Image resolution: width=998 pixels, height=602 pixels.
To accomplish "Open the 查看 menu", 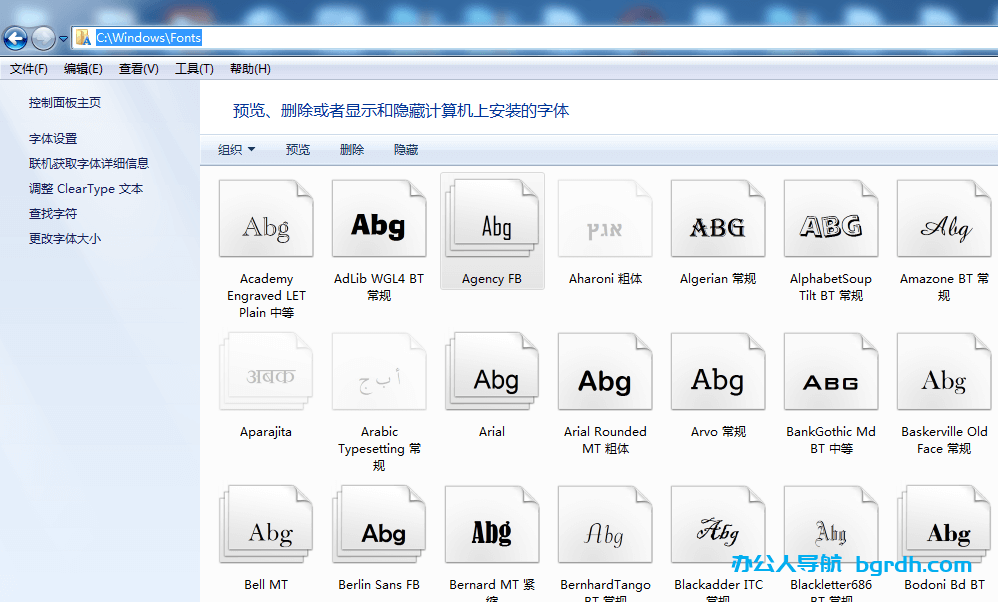I will pos(138,68).
